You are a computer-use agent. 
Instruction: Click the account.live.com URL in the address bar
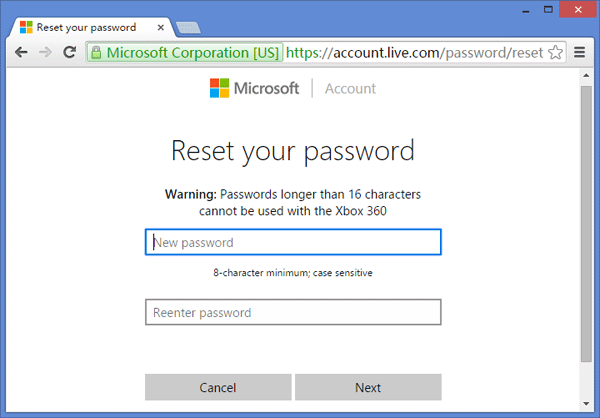[414, 53]
